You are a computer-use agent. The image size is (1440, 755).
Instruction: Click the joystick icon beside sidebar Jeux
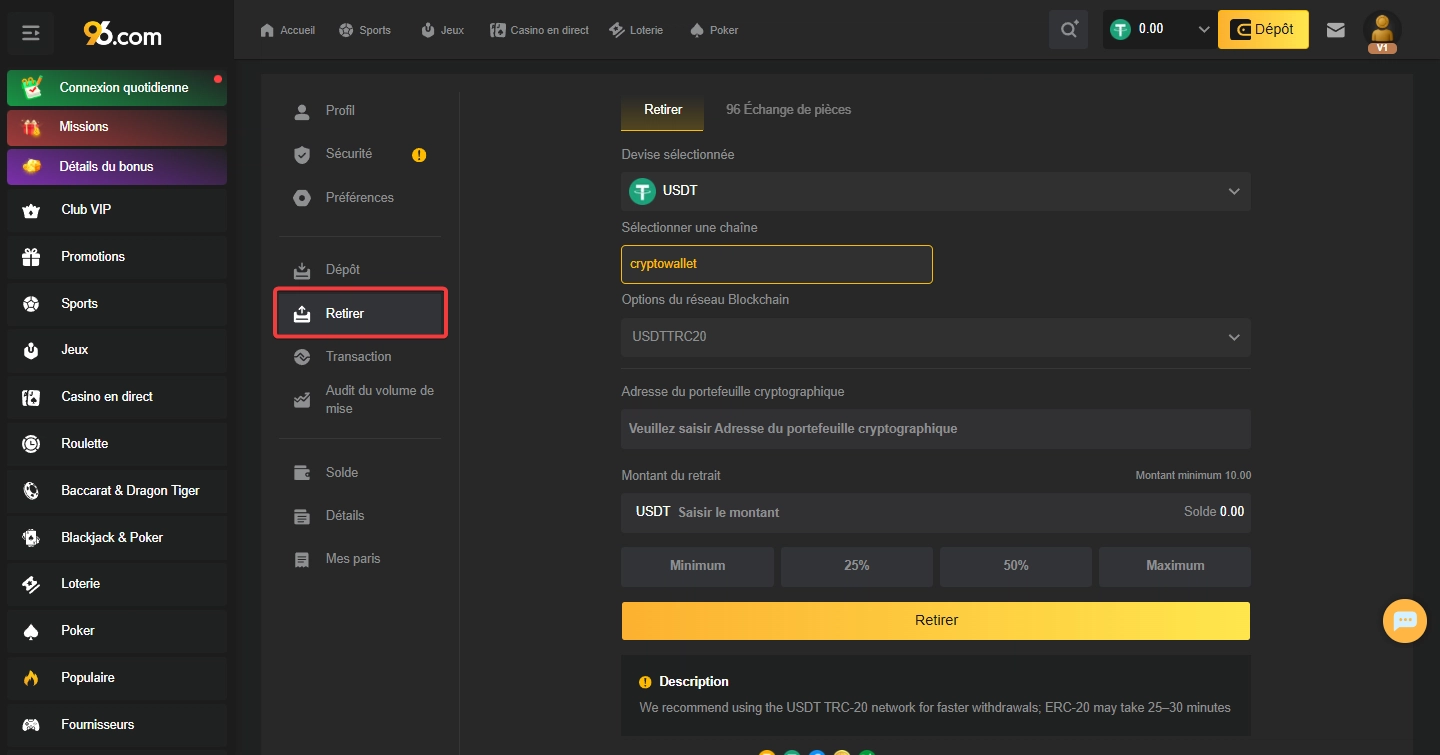[31, 350]
